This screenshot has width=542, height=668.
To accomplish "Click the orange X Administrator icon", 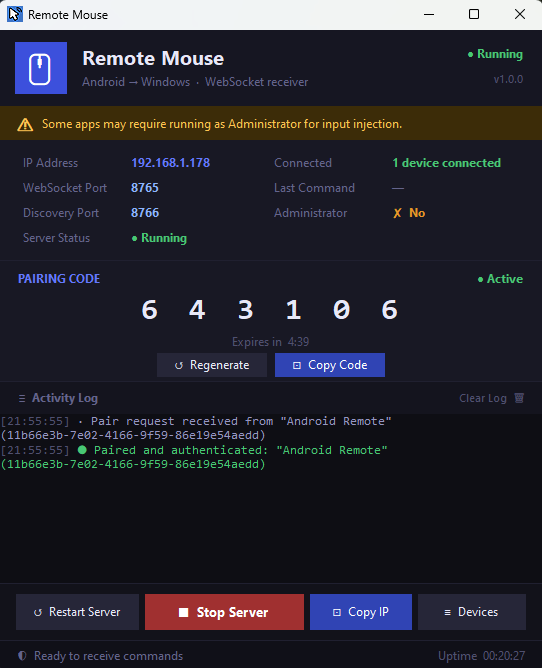I will [x=398, y=213].
